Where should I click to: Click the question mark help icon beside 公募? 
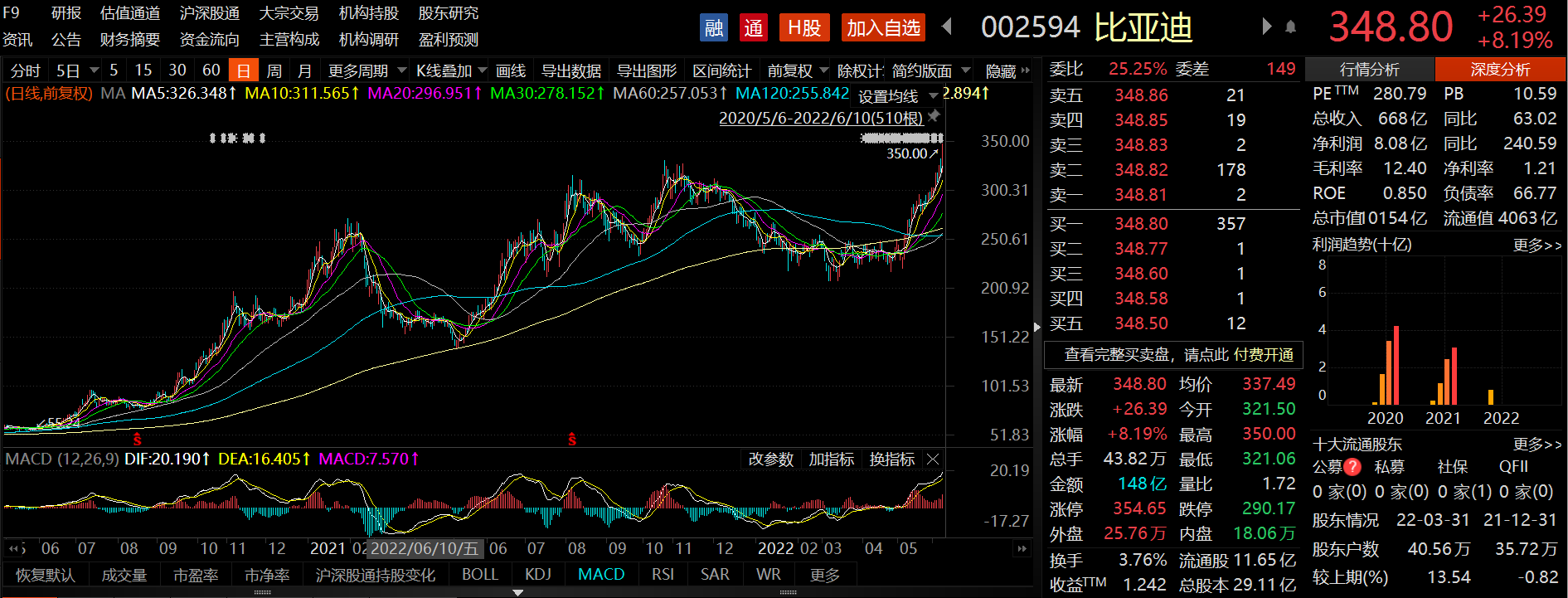point(1352,467)
